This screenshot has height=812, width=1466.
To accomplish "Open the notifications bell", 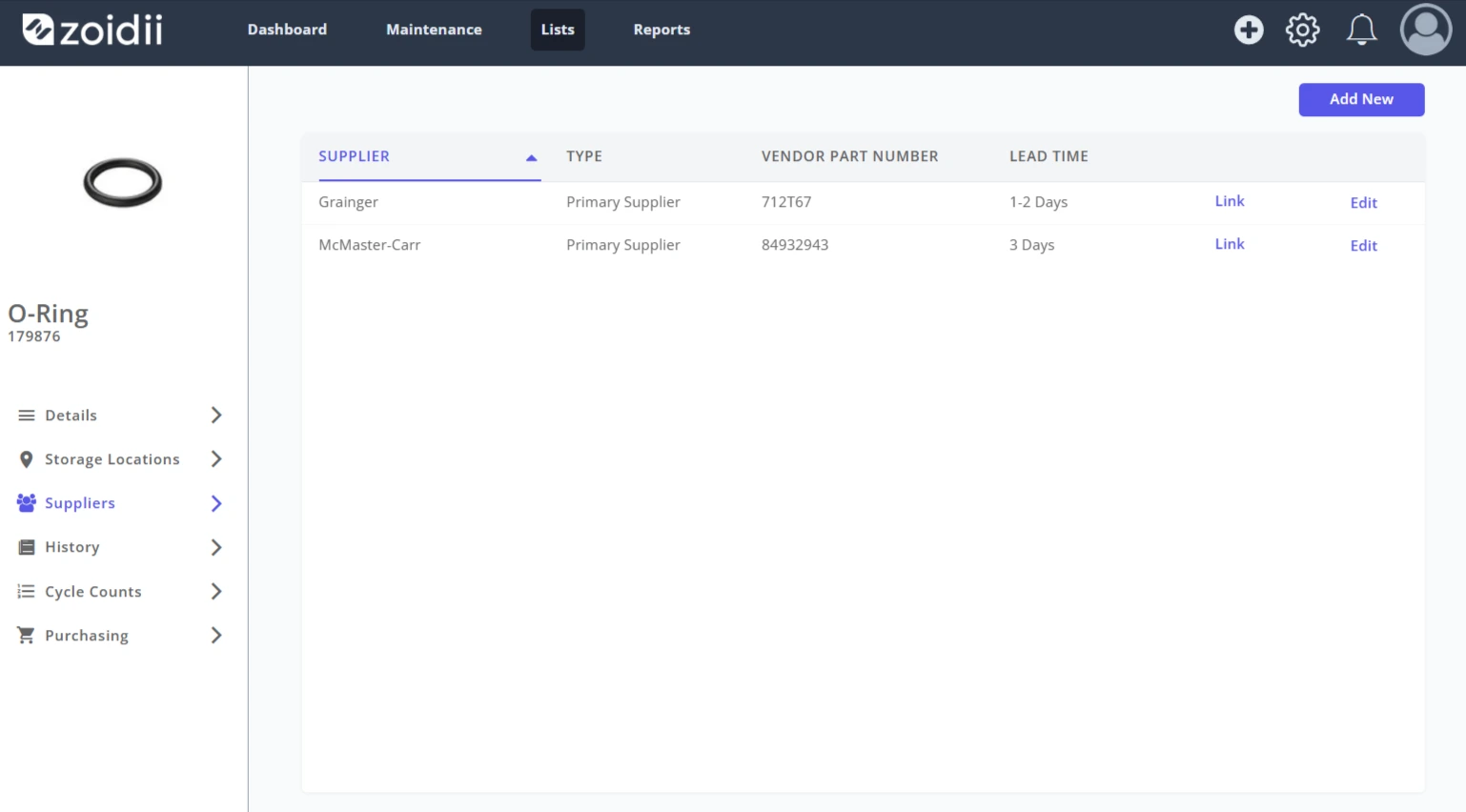I will pos(1361,30).
